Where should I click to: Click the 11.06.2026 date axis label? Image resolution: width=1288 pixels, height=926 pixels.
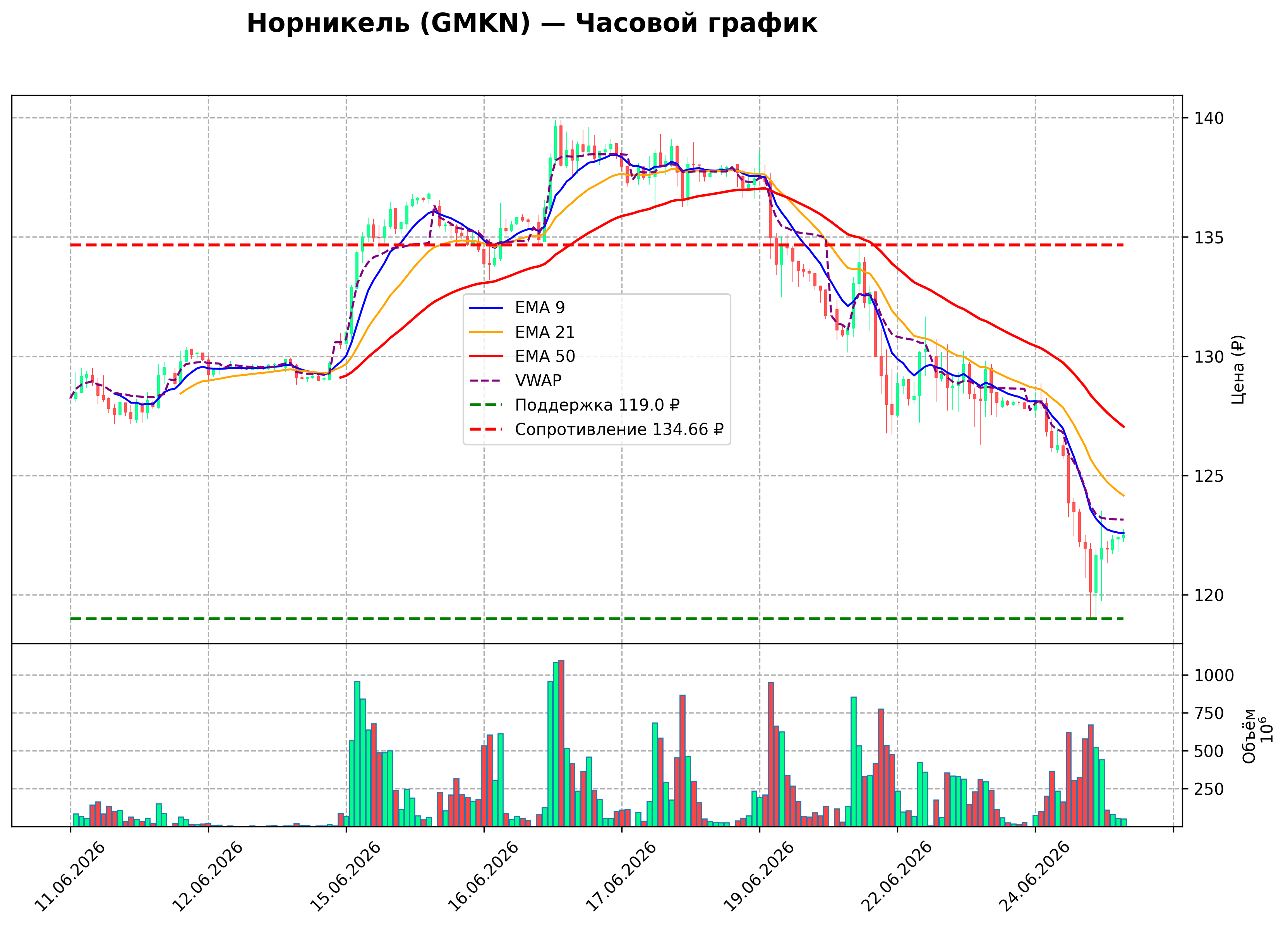[69, 876]
